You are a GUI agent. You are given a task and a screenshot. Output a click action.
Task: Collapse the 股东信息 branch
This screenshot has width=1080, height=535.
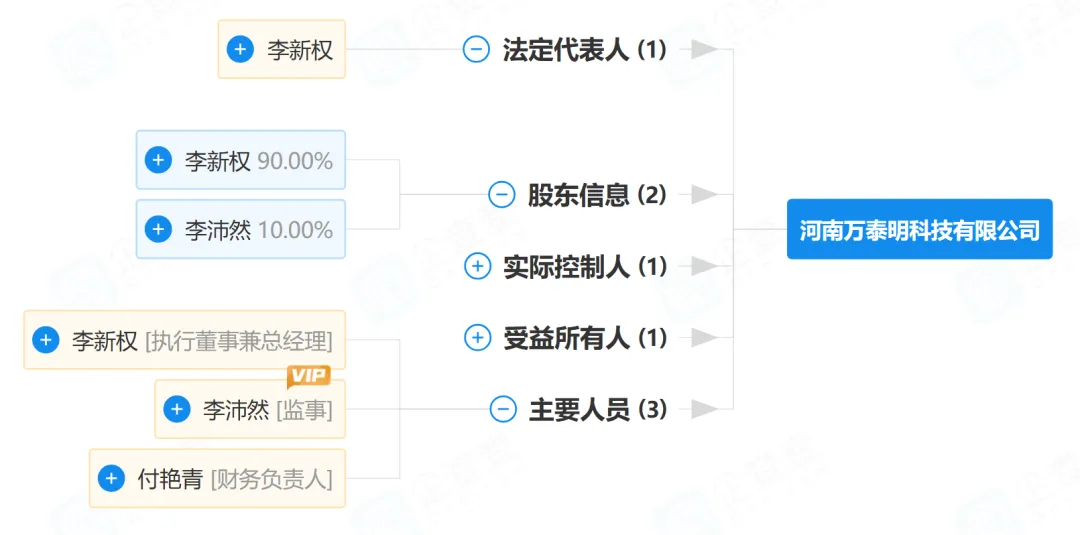(502, 194)
